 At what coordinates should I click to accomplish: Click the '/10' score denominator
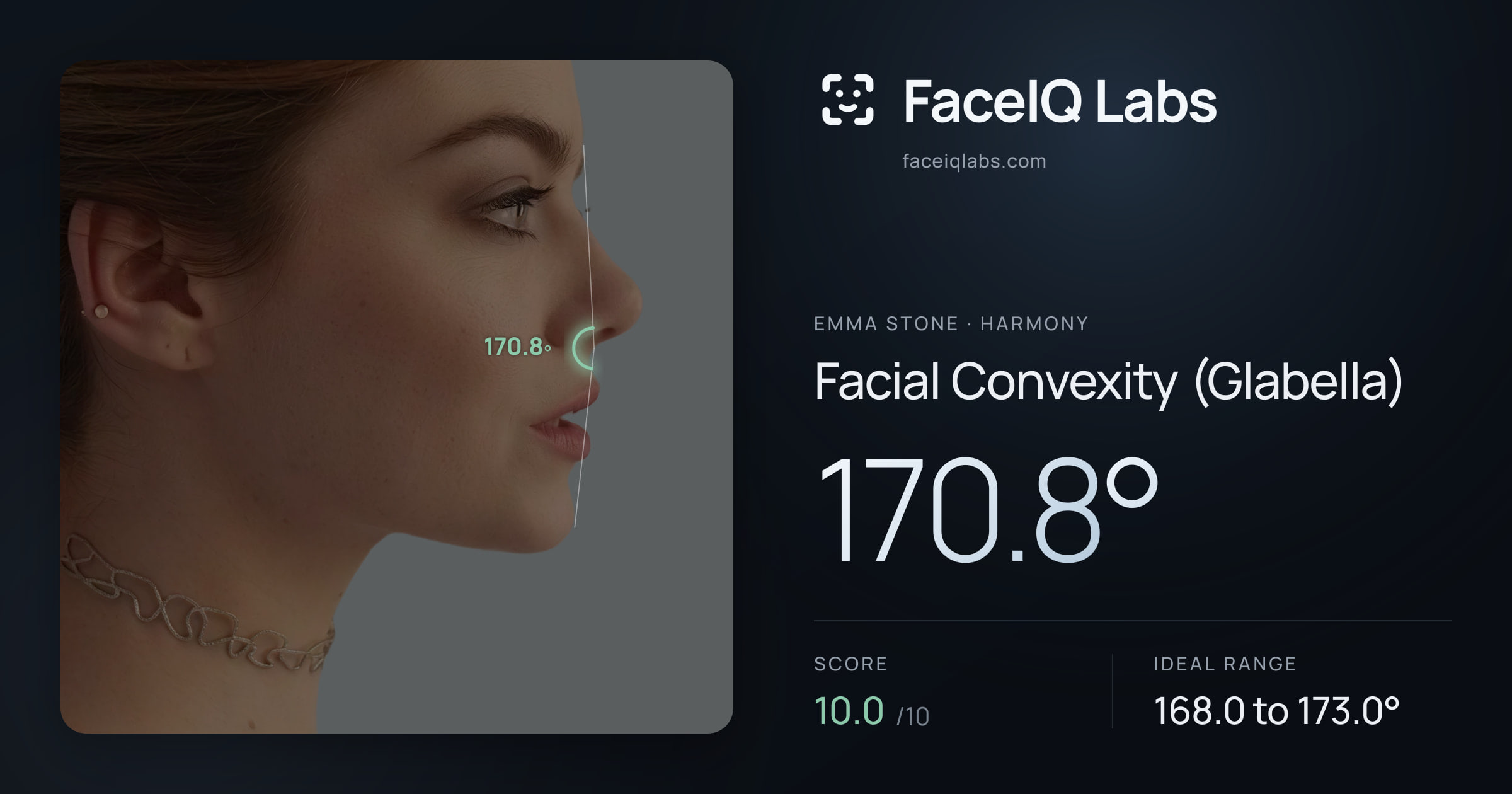[x=913, y=716]
